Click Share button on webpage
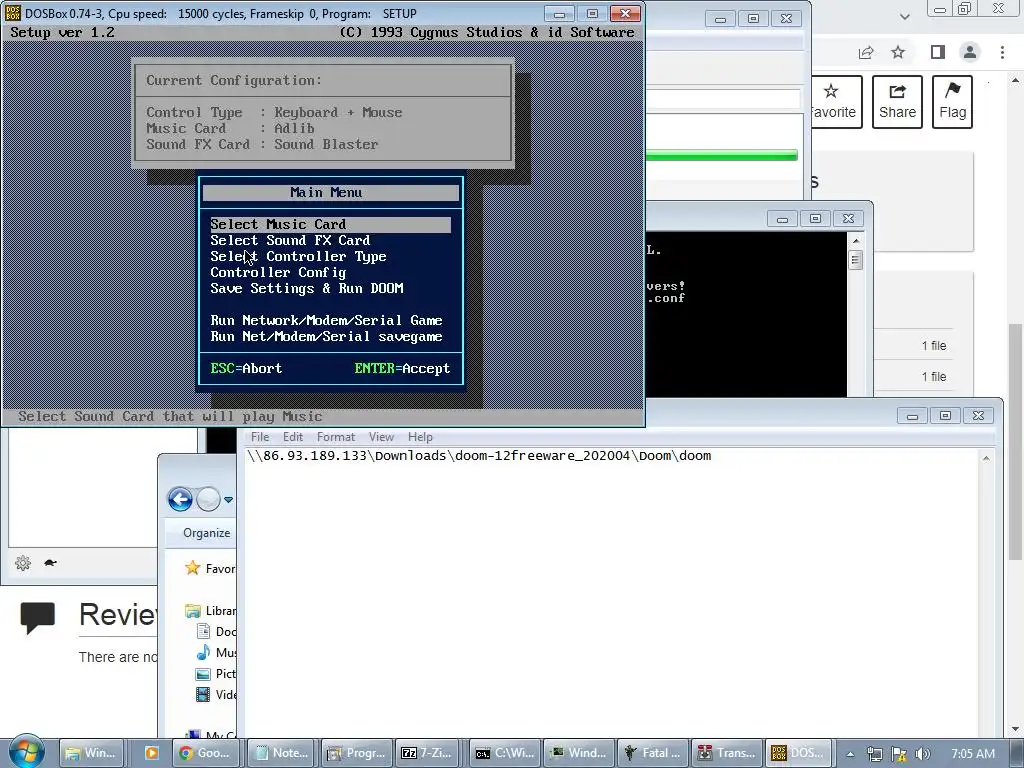Viewport: 1024px width, 768px height. pos(897,102)
